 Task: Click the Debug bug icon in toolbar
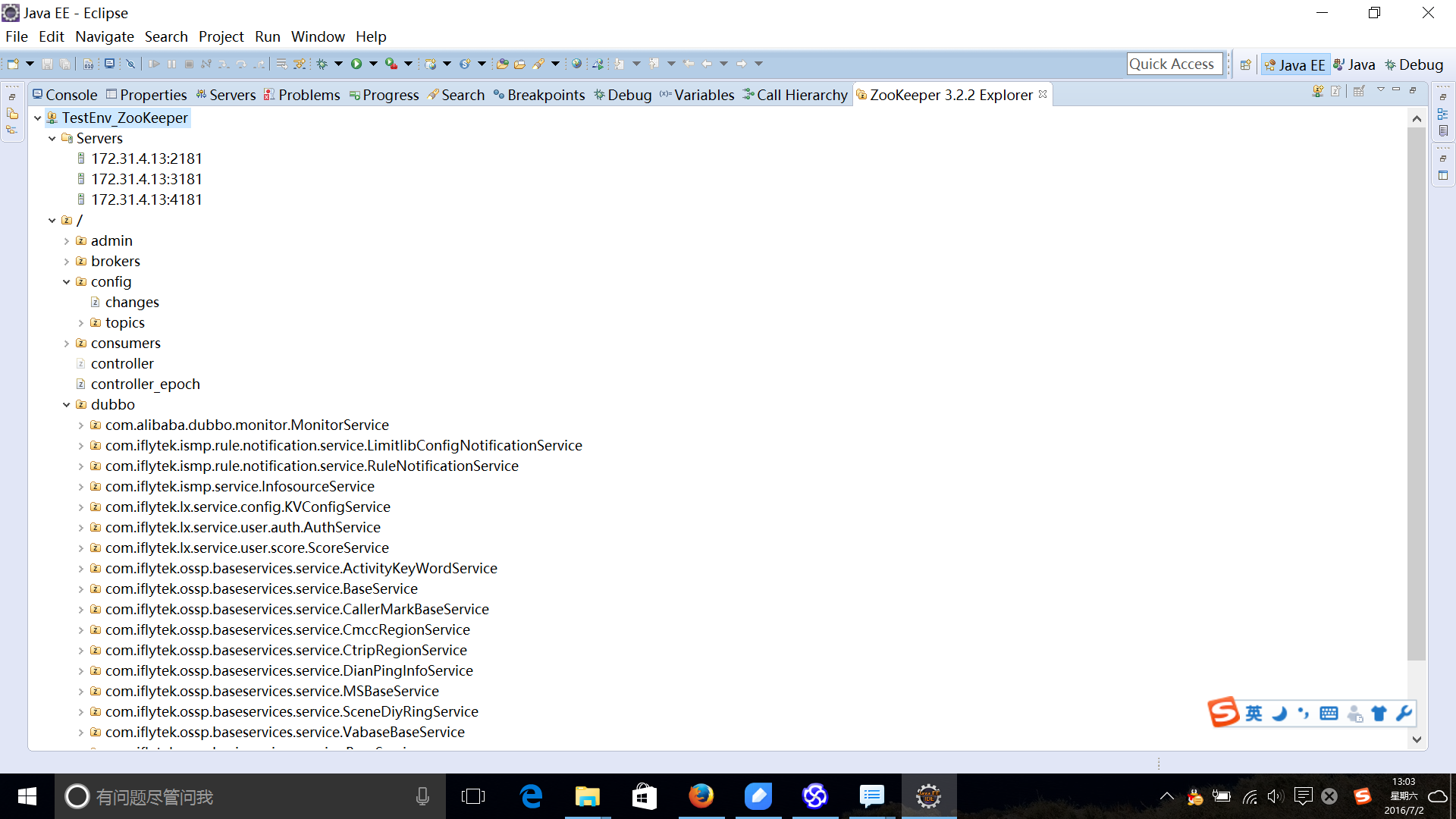(322, 64)
